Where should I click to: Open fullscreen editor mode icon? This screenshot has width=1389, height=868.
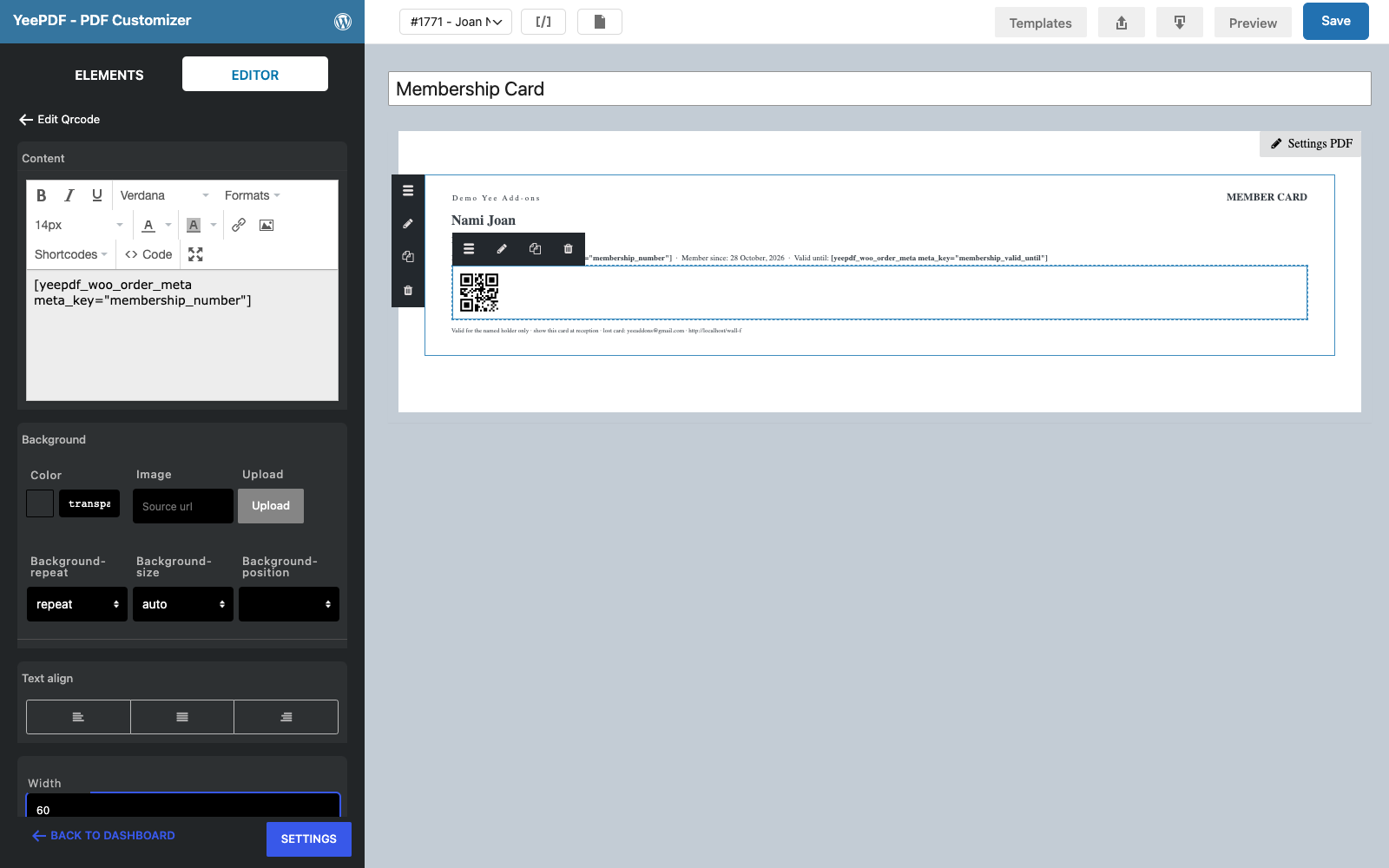click(x=195, y=254)
